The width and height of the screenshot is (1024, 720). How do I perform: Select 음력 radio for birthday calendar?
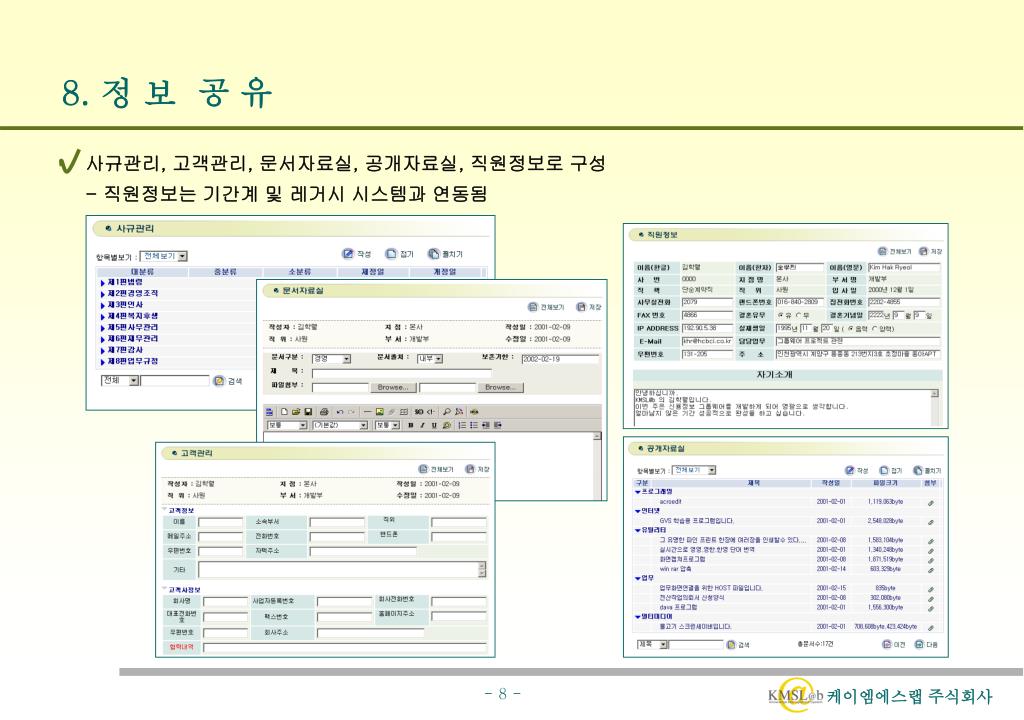tap(850, 329)
